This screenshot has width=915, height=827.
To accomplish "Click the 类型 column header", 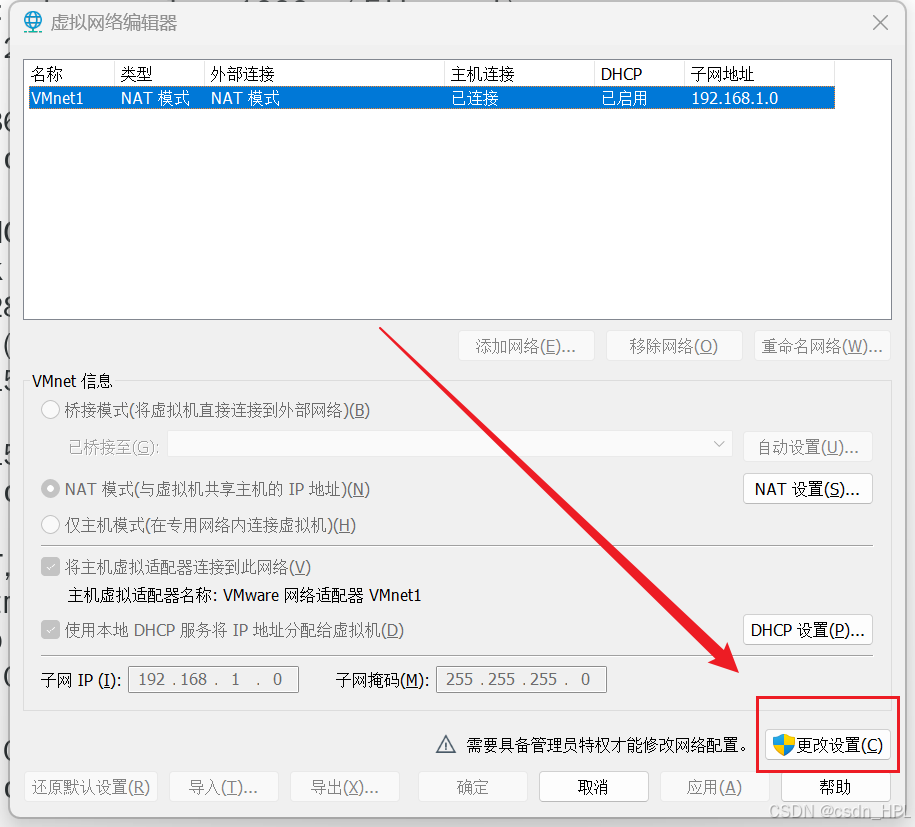I will (x=159, y=74).
